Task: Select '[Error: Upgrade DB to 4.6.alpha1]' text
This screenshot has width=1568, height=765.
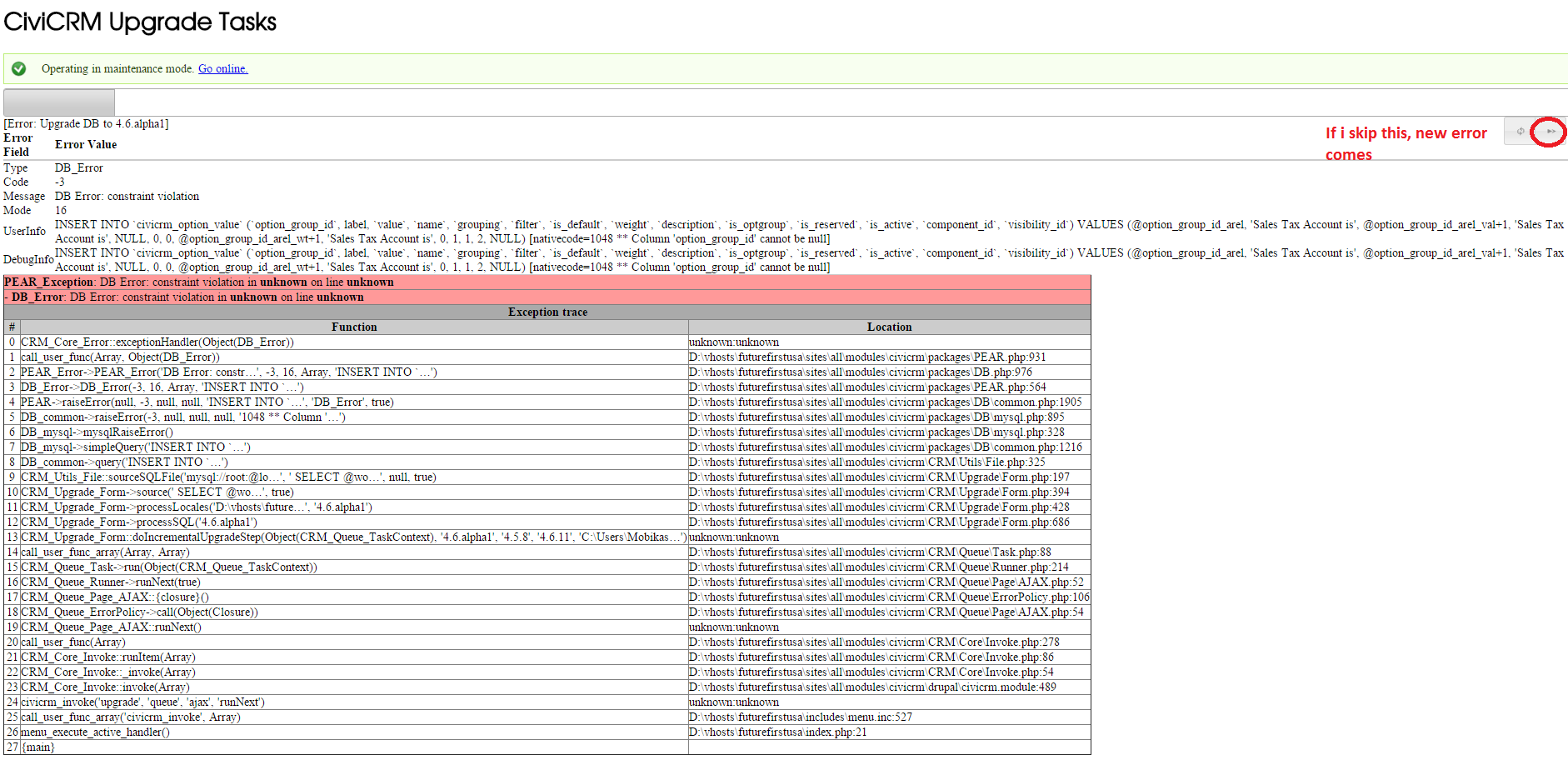Action: (86, 123)
